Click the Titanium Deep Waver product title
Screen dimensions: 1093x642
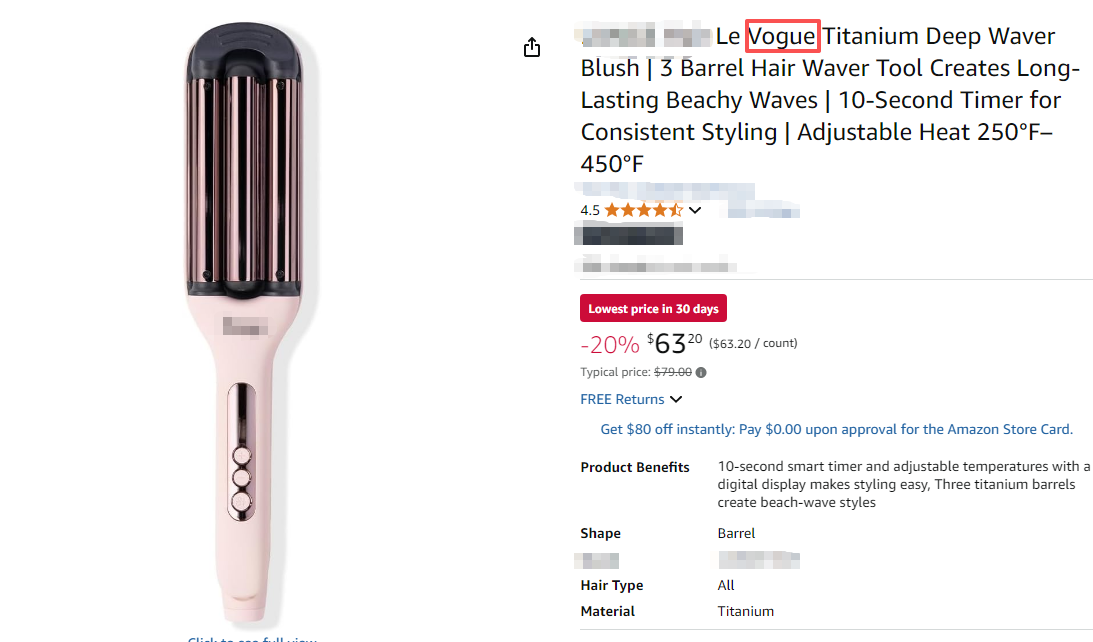820,100
